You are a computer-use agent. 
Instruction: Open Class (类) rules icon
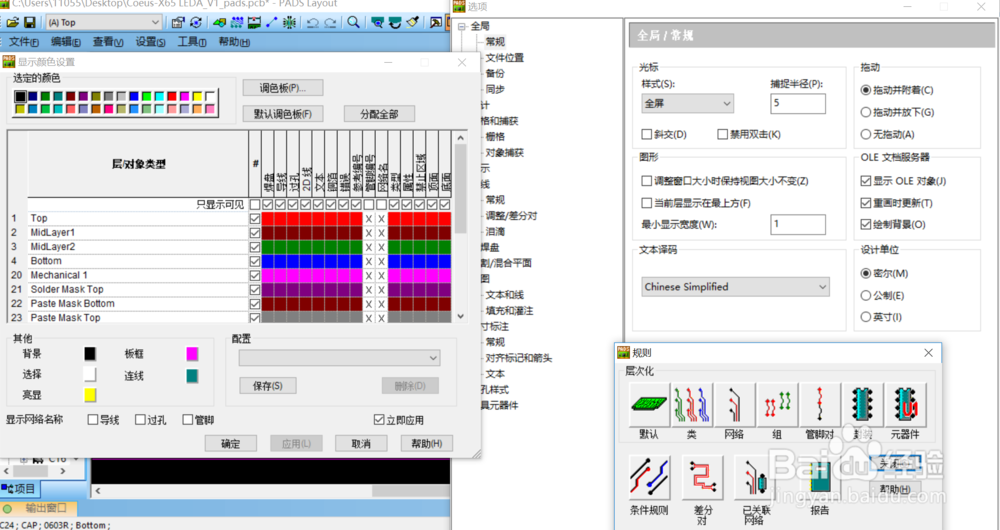[692, 404]
